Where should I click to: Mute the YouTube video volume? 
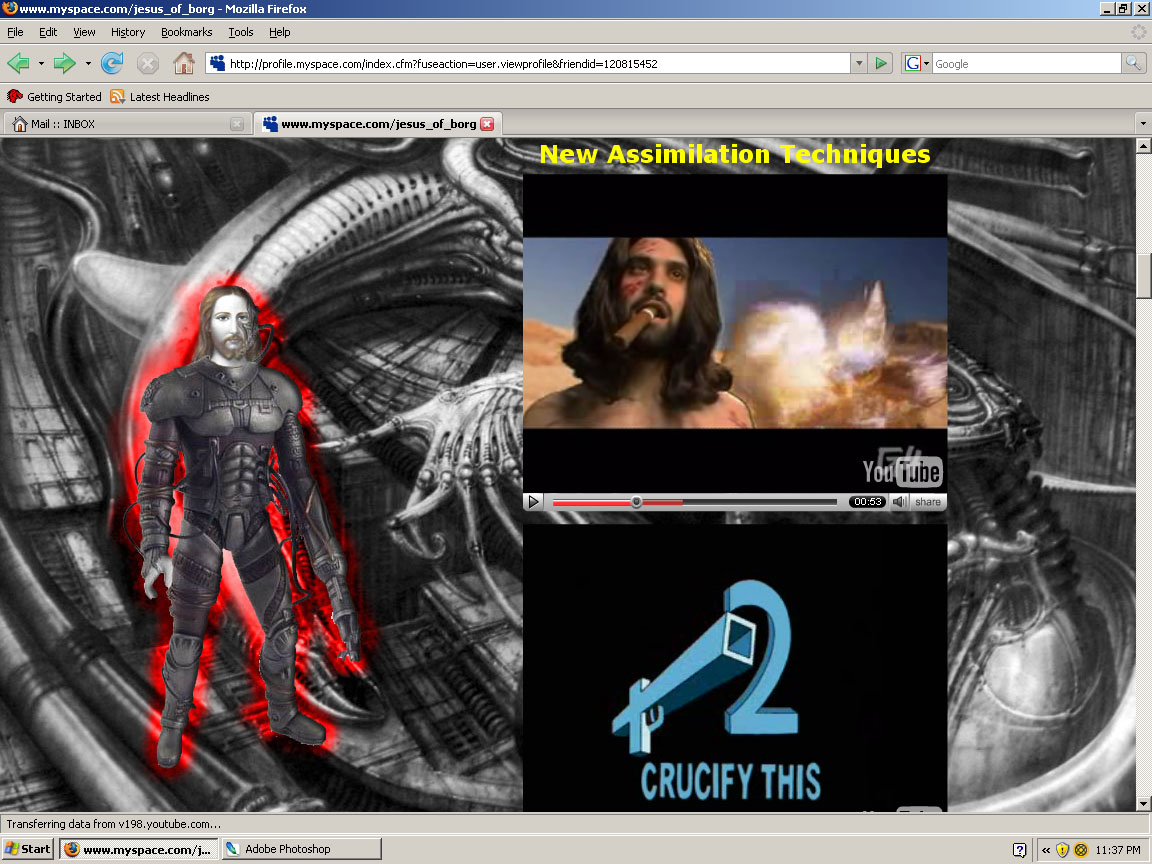[x=899, y=502]
